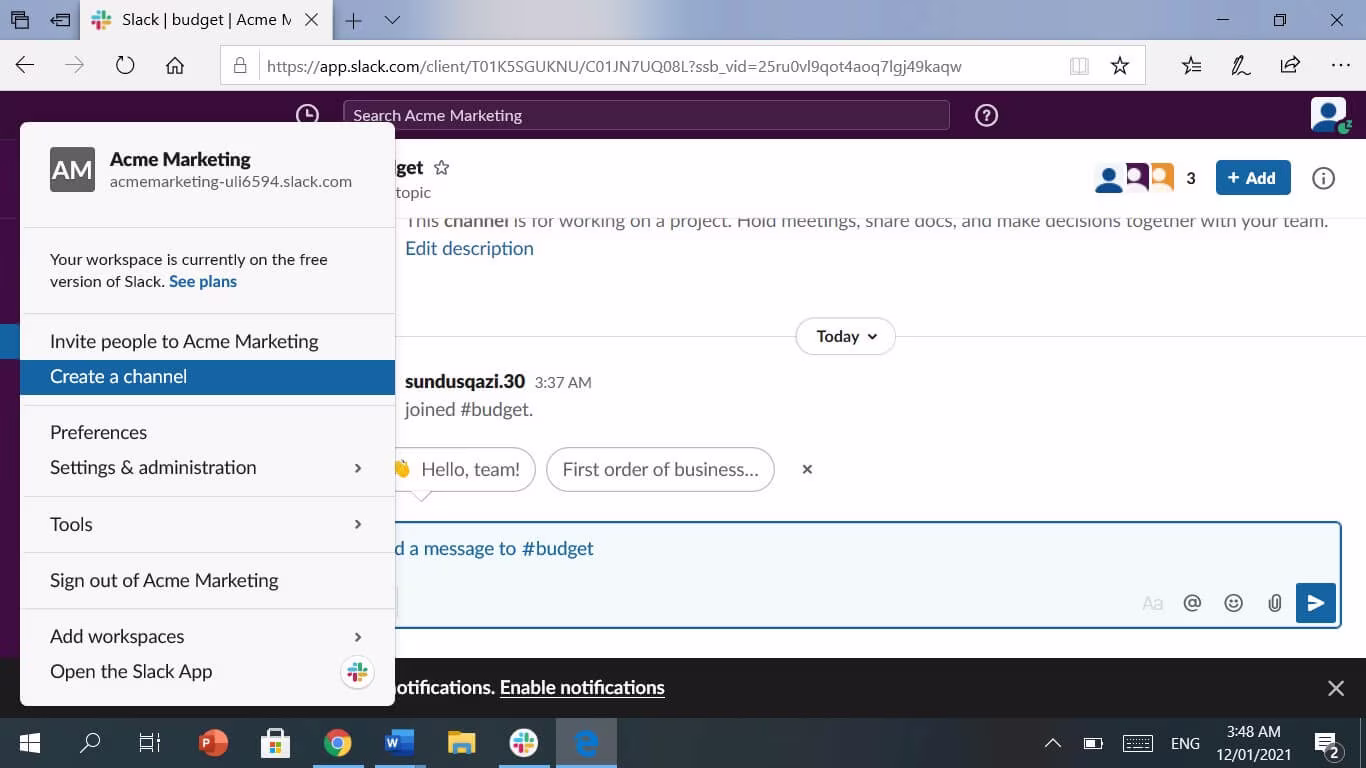The image size is (1366, 768).
Task: Insert a mention with the @ icon
Action: [x=1192, y=603]
